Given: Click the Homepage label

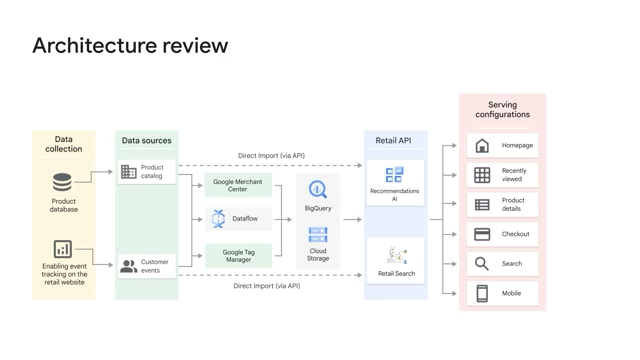Looking at the screenshot, I should [517, 145].
